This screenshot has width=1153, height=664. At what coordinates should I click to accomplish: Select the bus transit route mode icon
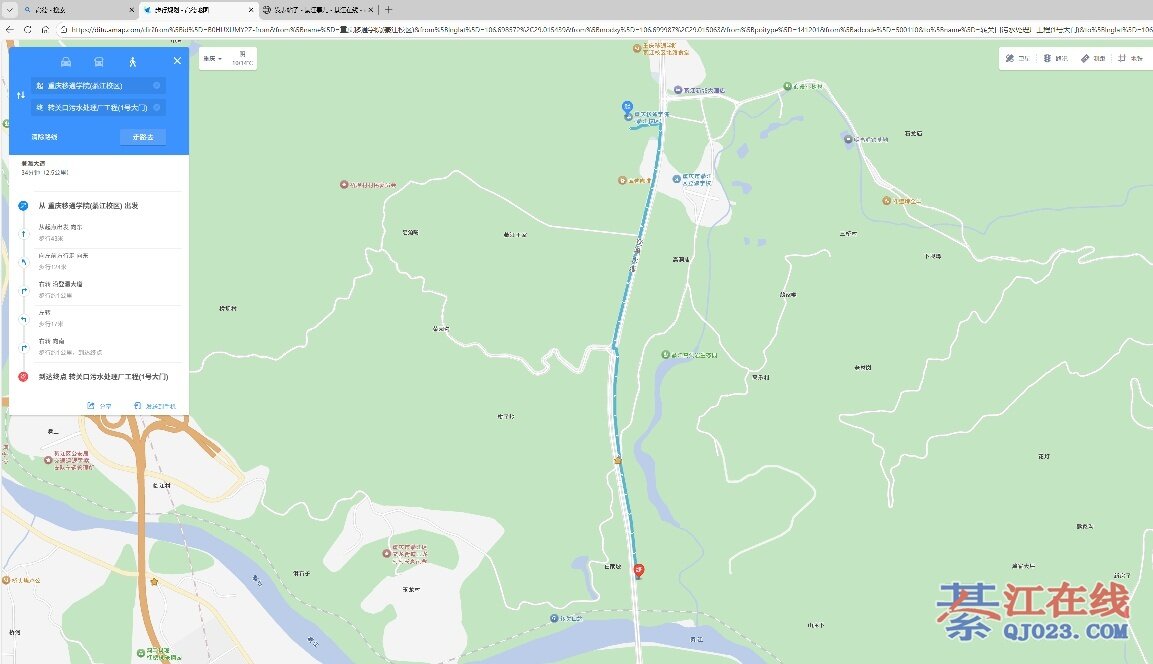coord(98,62)
